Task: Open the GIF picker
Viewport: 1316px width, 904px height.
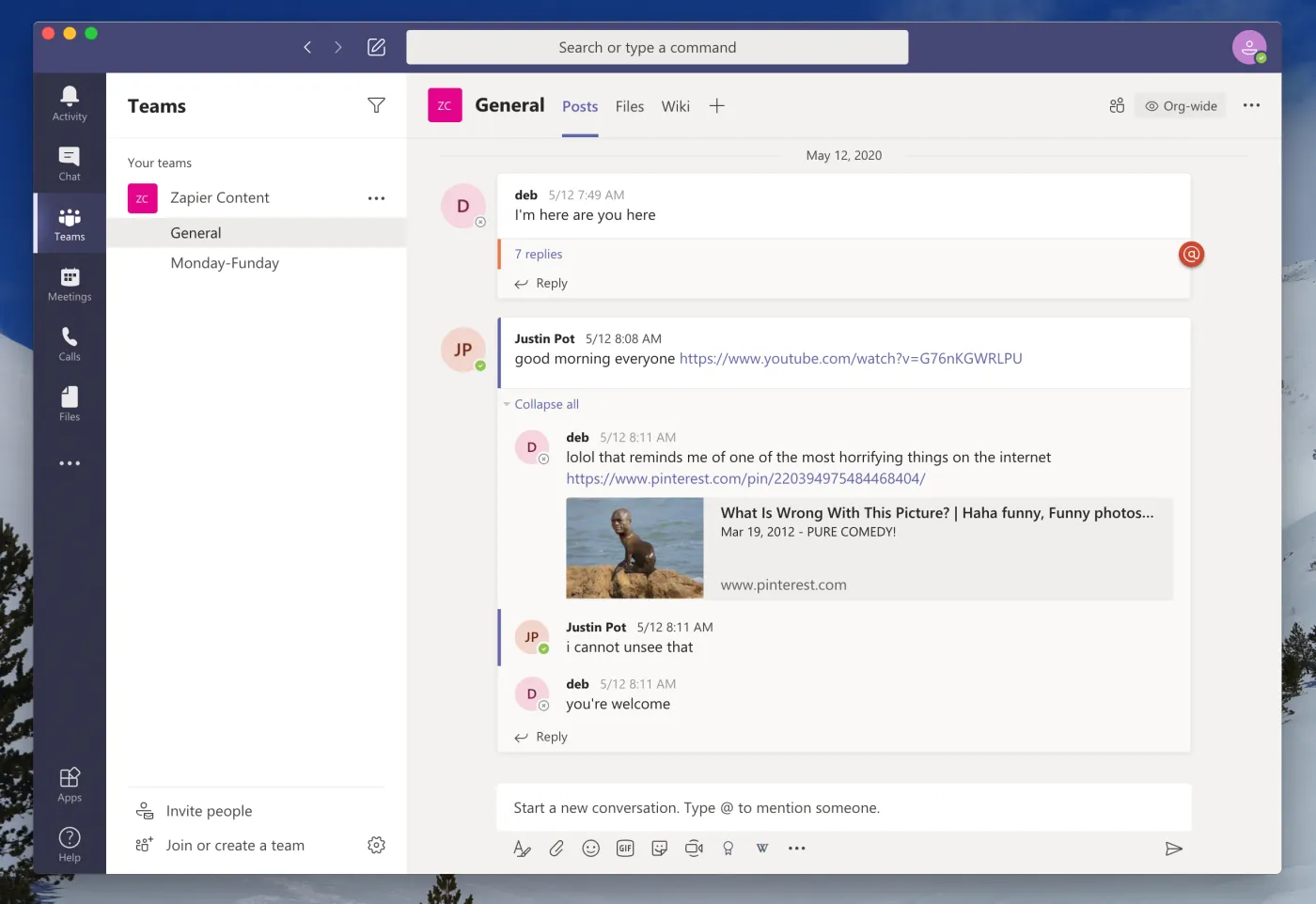Action: point(625,849)
